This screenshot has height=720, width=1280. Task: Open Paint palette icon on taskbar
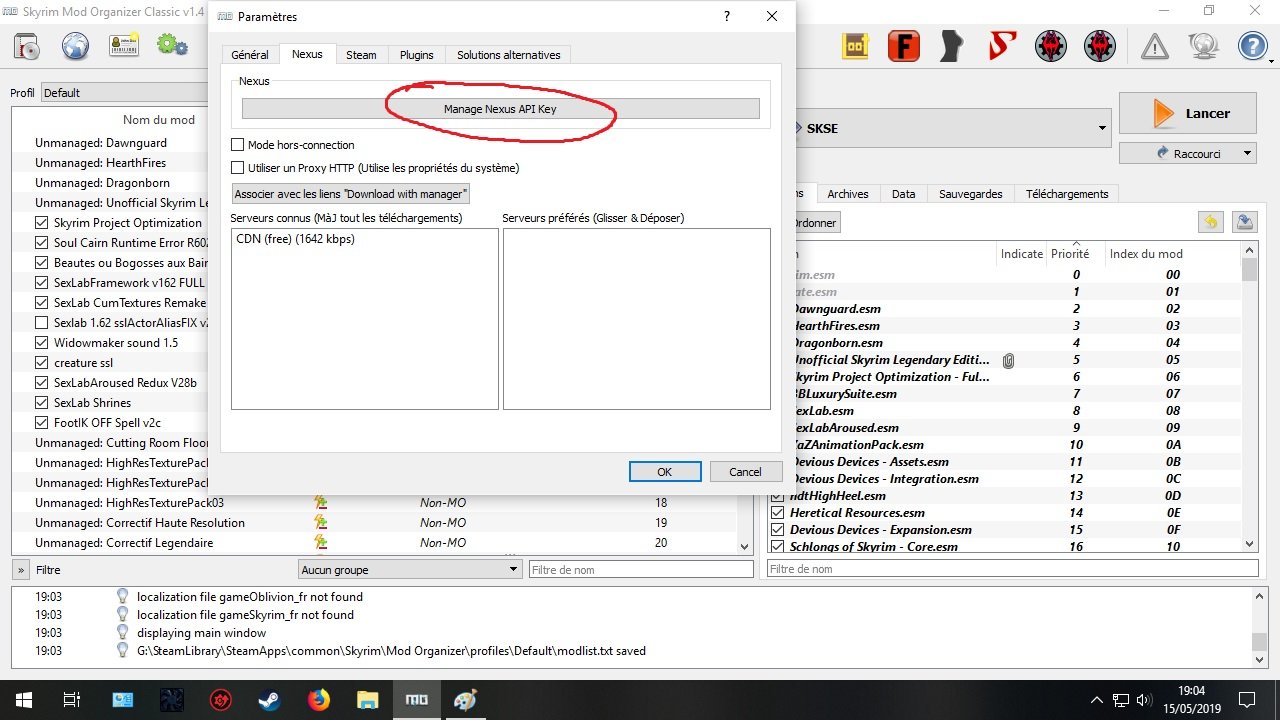click(465, 700)
